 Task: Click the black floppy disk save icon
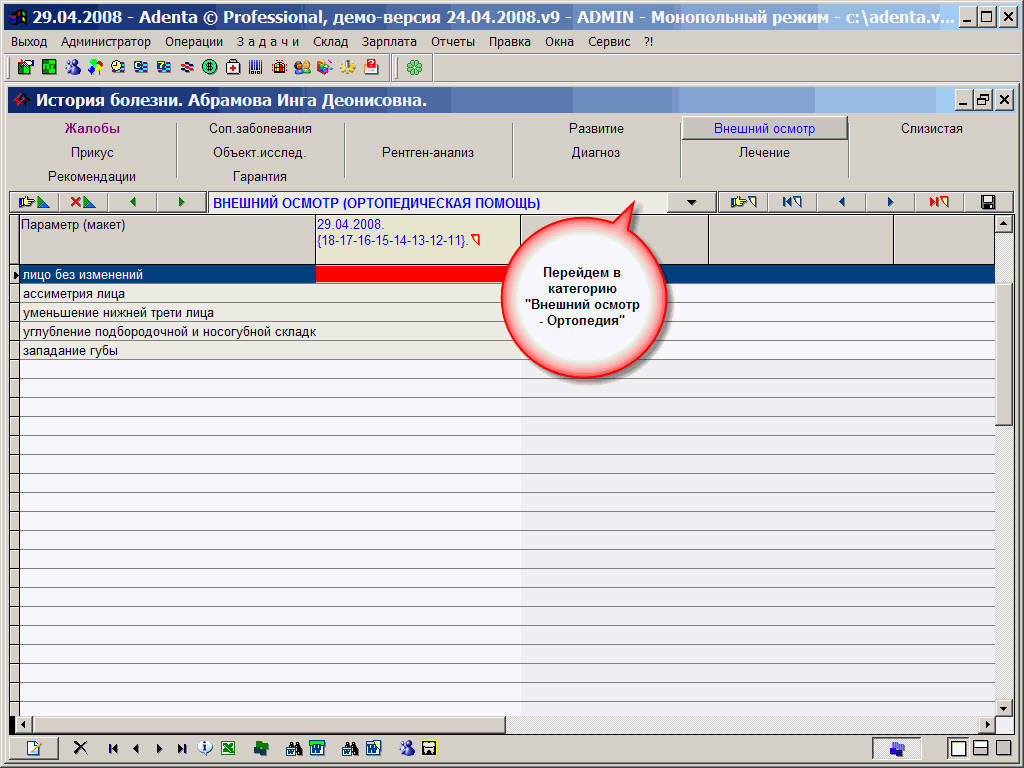coord(988,202)
